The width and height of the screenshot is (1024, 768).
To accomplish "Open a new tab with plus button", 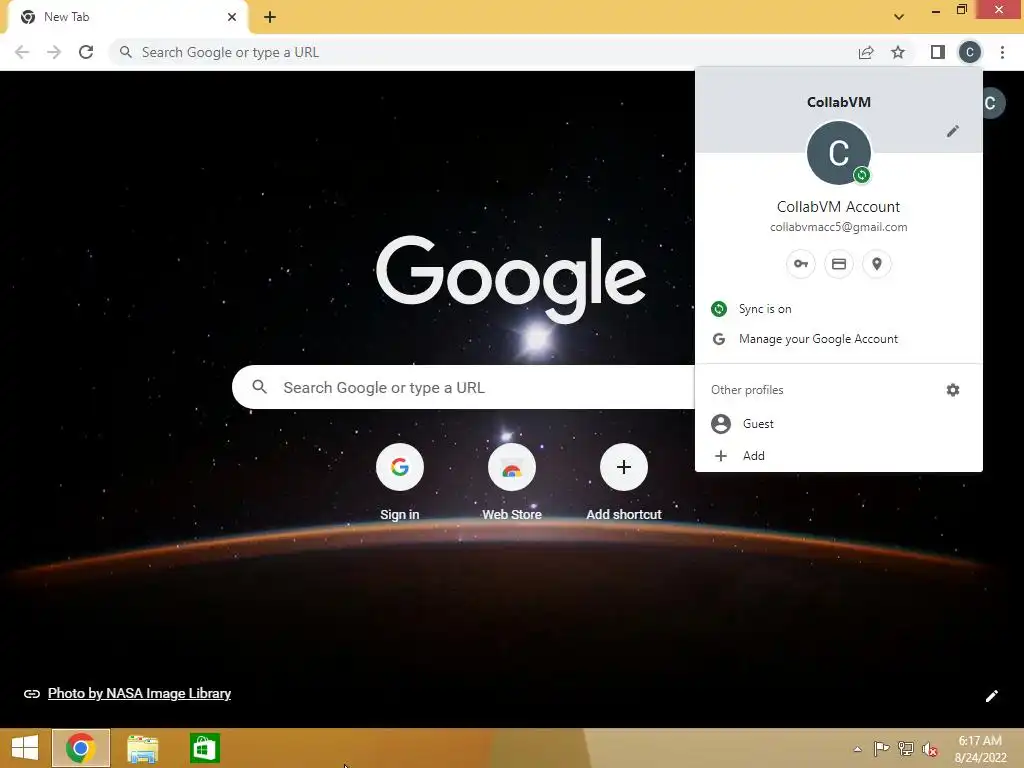I will coord(270,17).
